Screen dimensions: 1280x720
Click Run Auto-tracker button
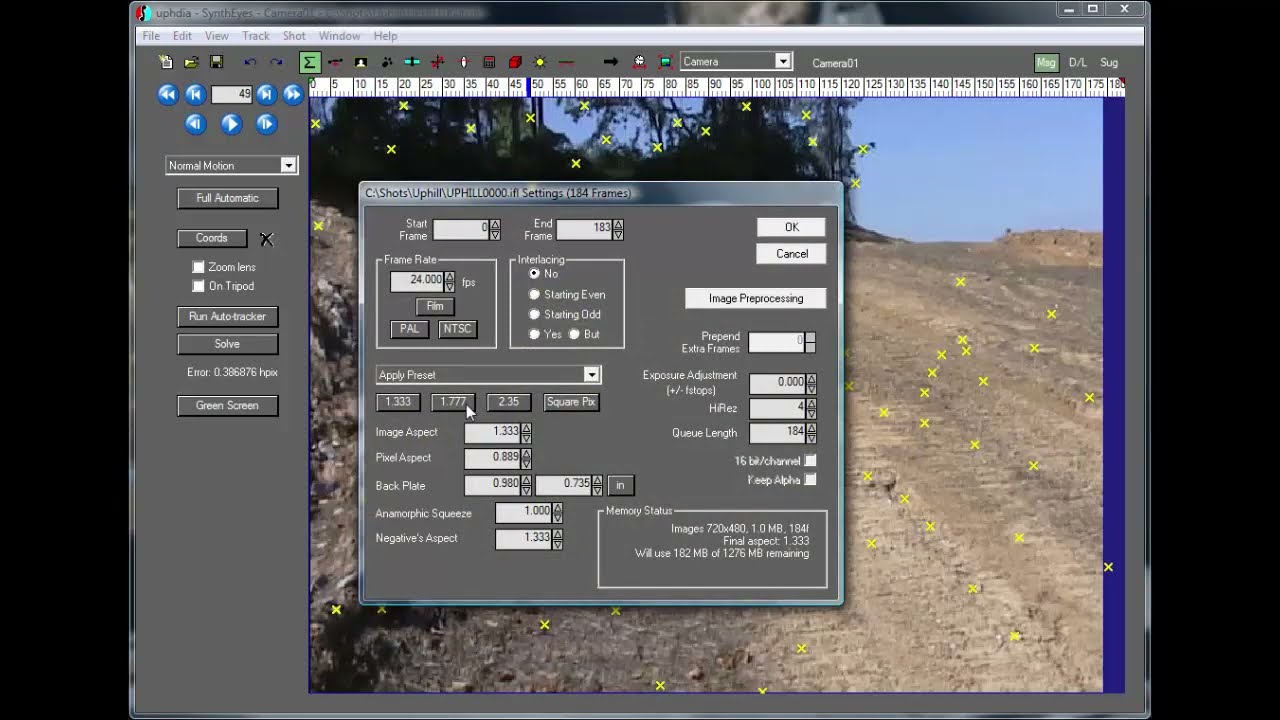[x=228, y=317]
